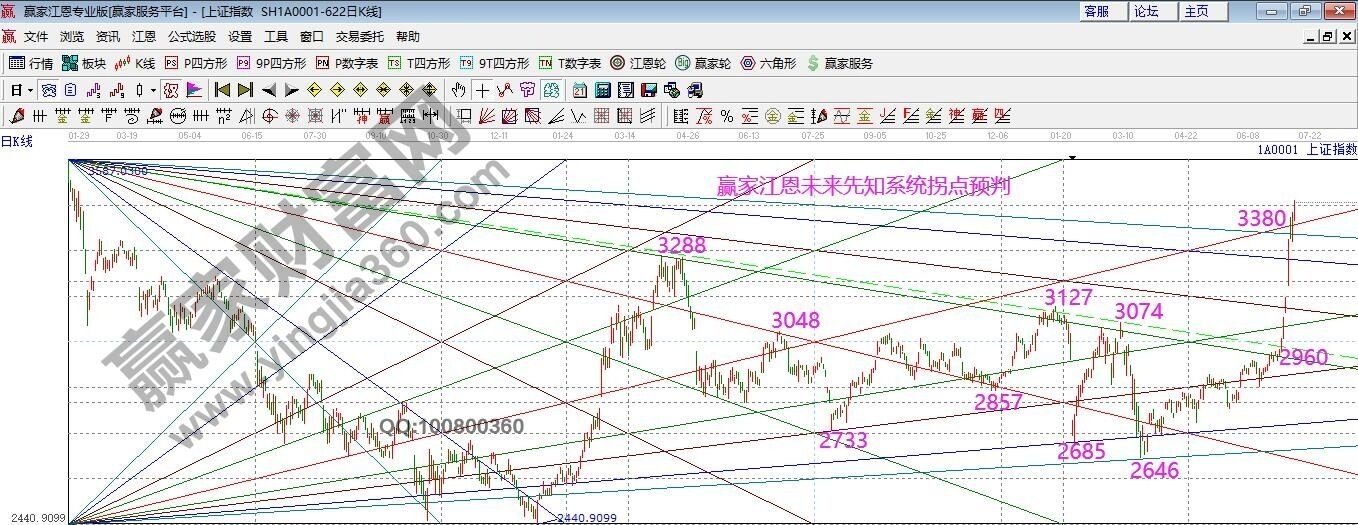Open the 江恩 menu
Viewport: 1358px width, 525px height.
pyautogui.click(x=144, y=36)
